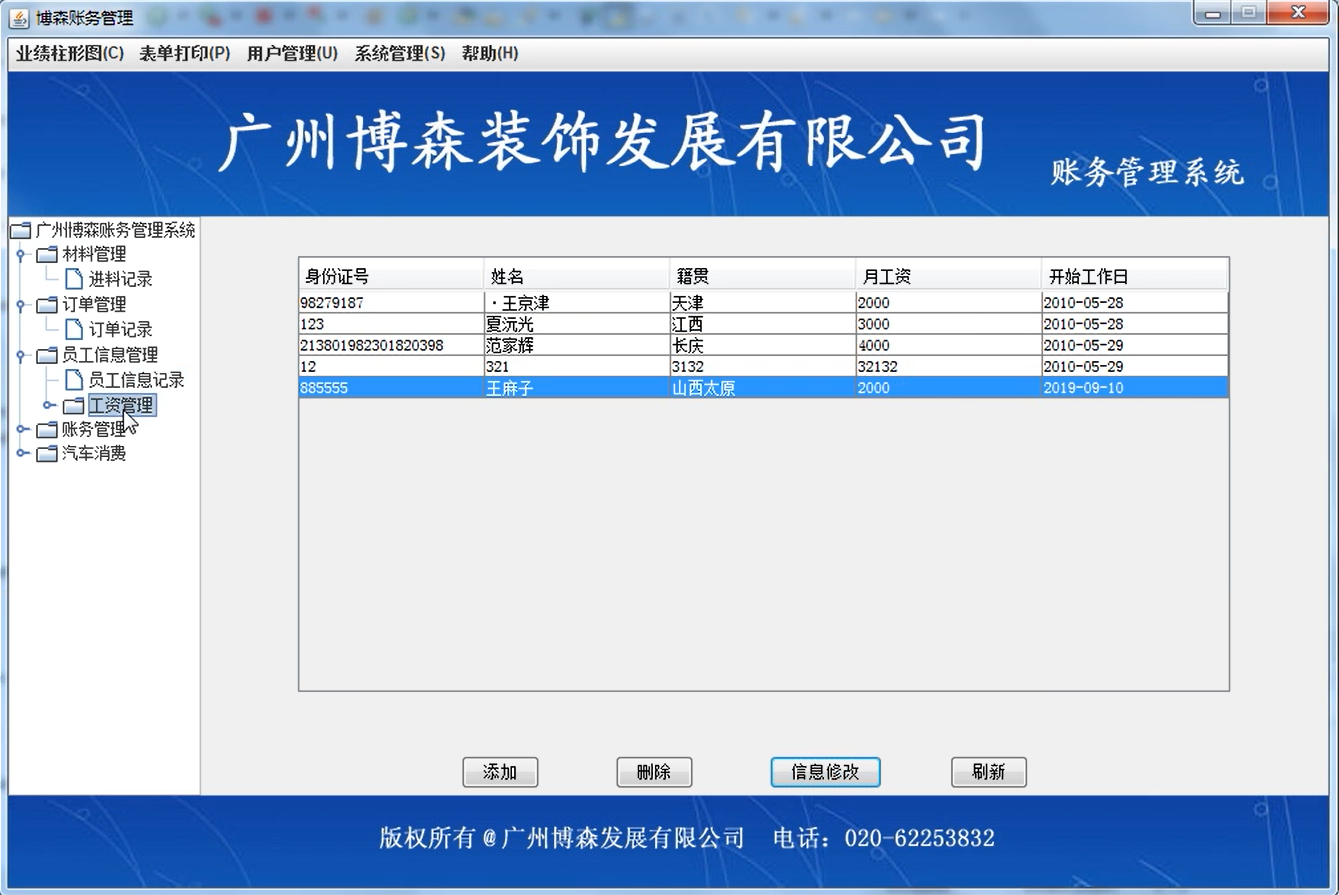This screenshot has width=1339, height=895.
Task: Expand the 账务管理 tree node handle
Action: (x=22, y=429)
